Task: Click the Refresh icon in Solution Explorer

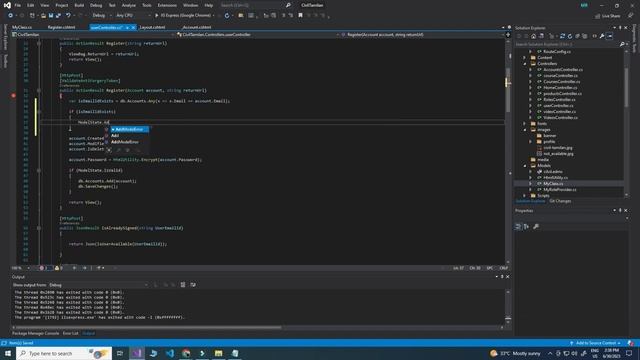Action: [570, 36]
